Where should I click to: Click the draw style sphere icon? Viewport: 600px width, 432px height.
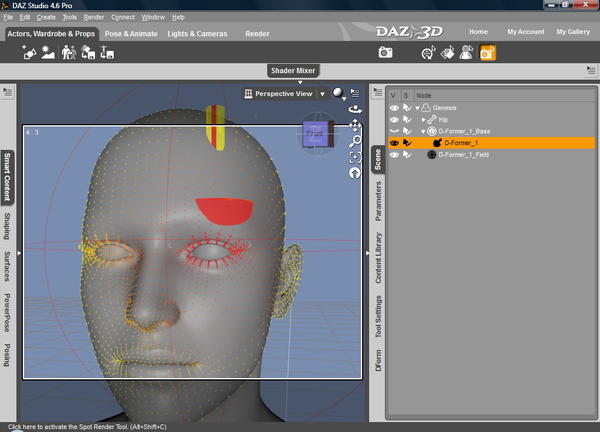338,93
